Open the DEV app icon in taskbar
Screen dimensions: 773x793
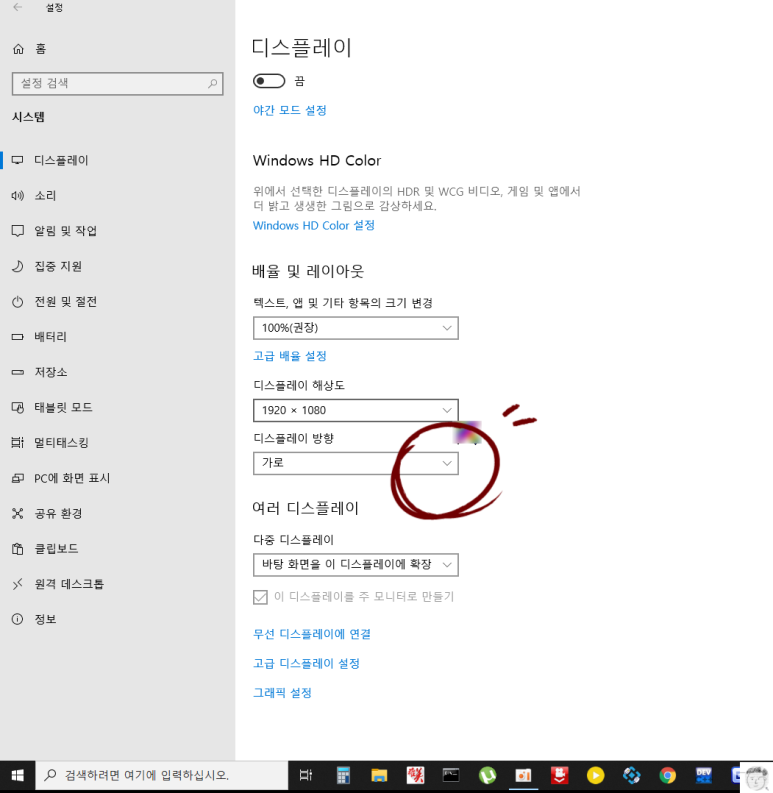coord(704,775)
